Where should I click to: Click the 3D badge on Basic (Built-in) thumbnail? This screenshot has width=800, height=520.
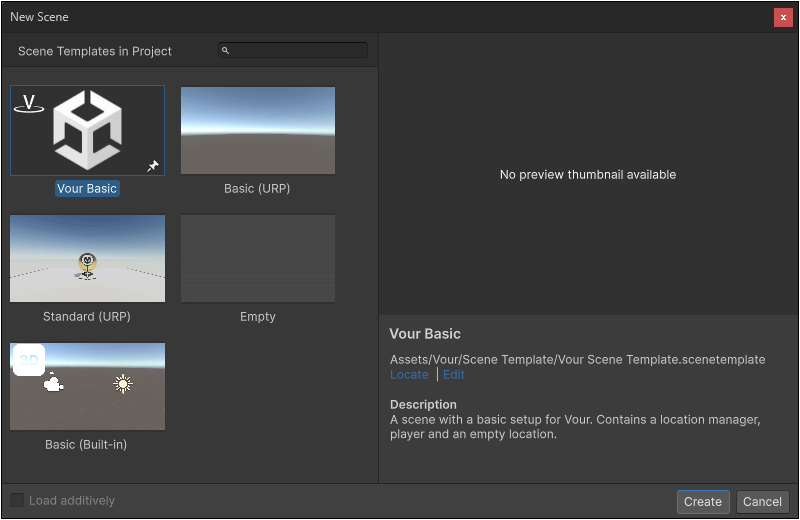tap(28, 359)
